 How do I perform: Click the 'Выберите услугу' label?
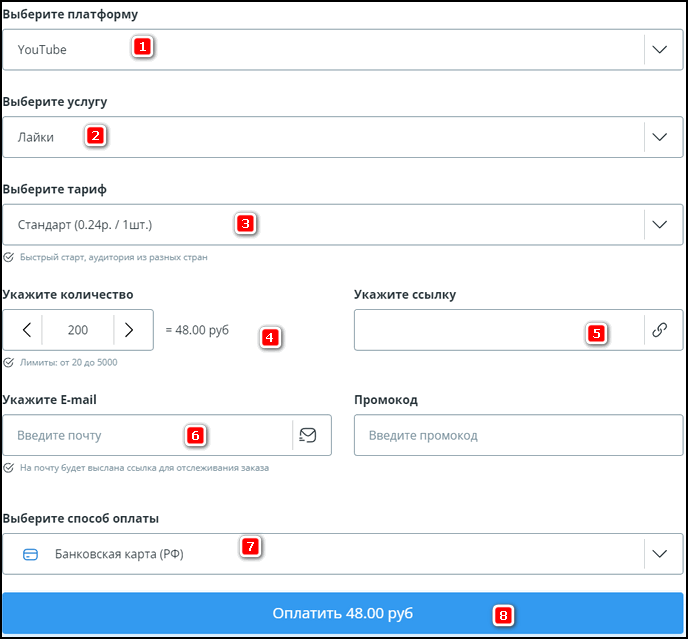pyautogui.click(x=55, y=102)
